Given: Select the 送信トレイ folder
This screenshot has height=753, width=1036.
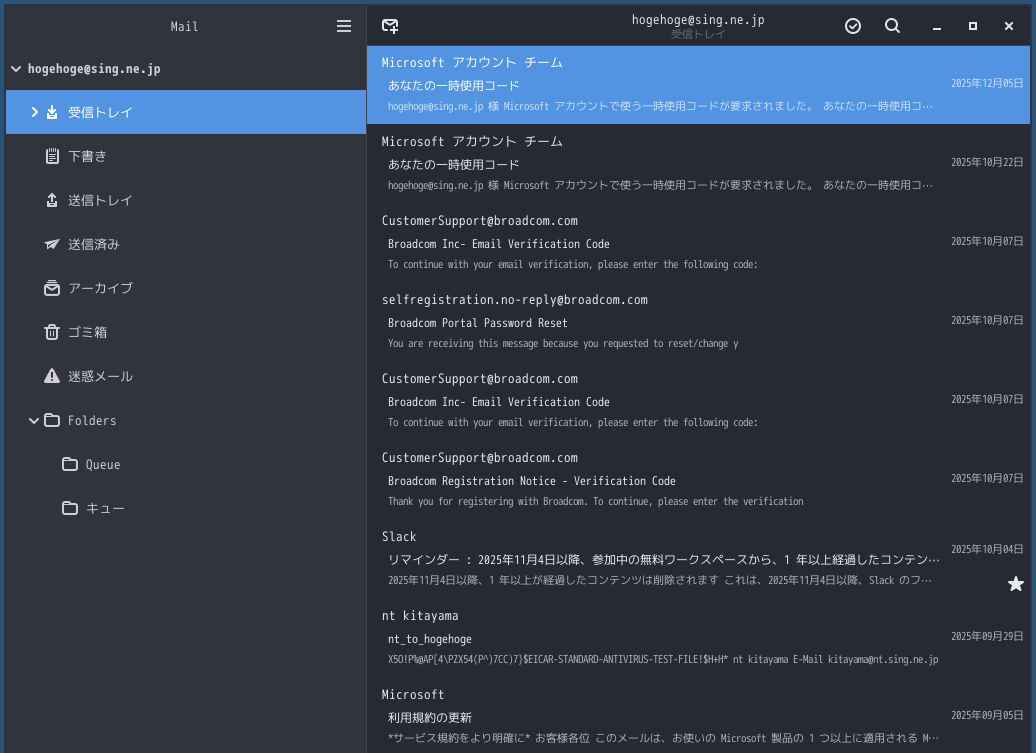Looking at the screenshot, I should (186, 200).
